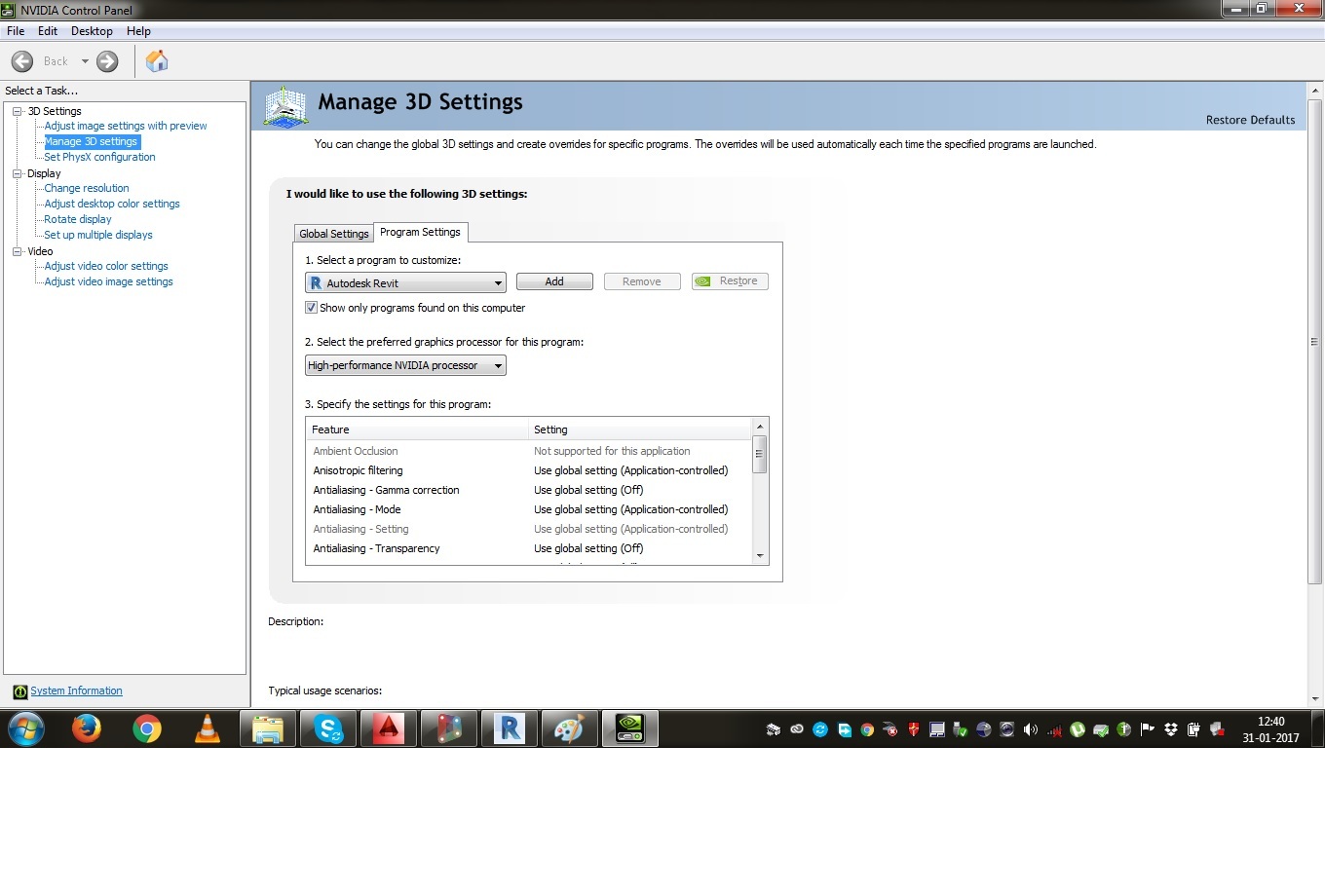Image resolution: width=1325 pixels, height=896 pixels.
Task: Open the preferred graphics processor dropdown
Action: [x=405, y=365]
